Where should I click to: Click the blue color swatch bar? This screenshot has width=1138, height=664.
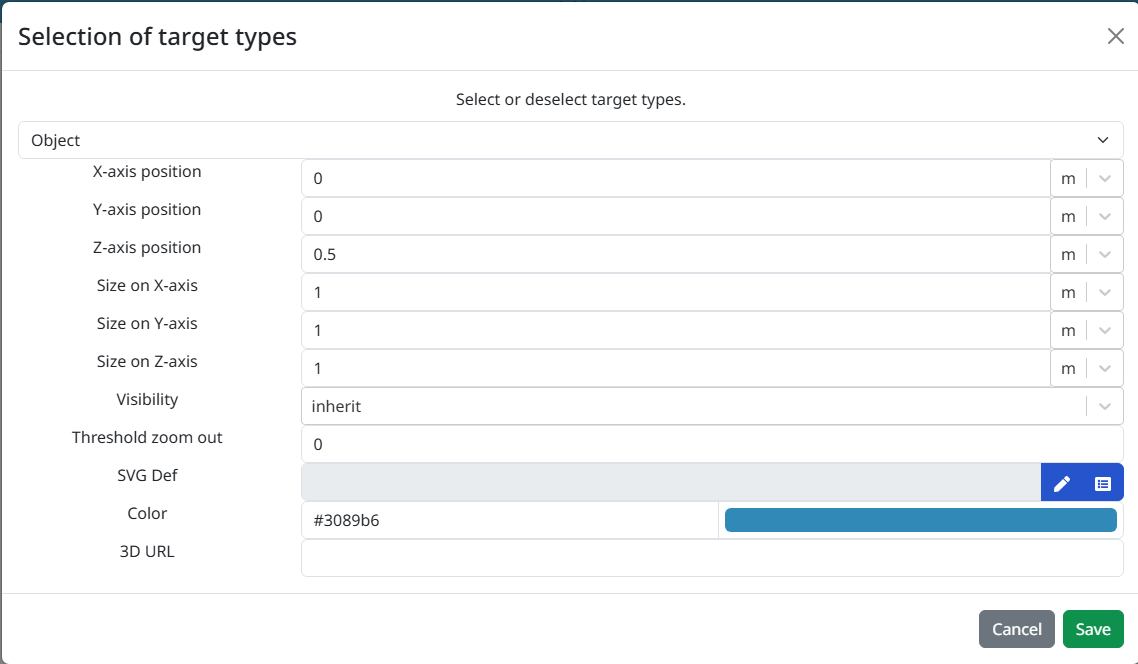coord(920,520)
